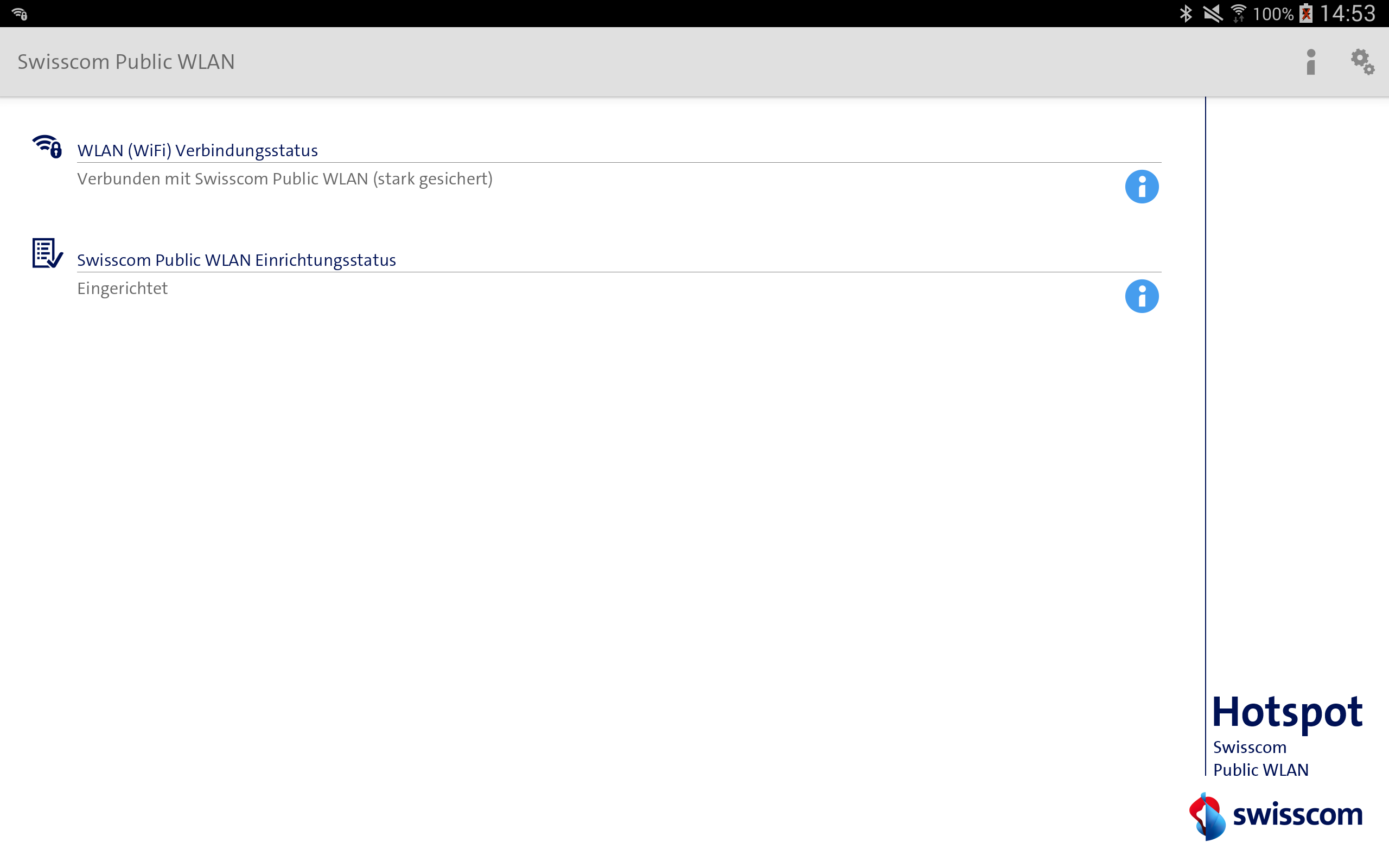Tap the WiFi signal status bar icon

click(x=1238, y=13)
